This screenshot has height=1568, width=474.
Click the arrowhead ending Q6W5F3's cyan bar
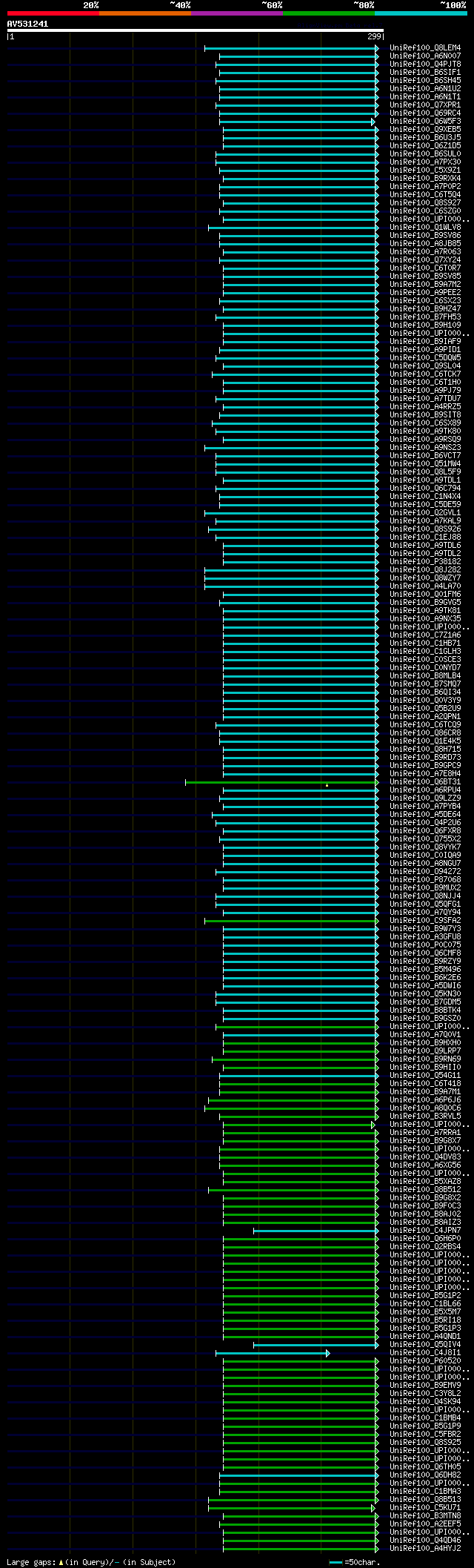click(x=373, y=122)
